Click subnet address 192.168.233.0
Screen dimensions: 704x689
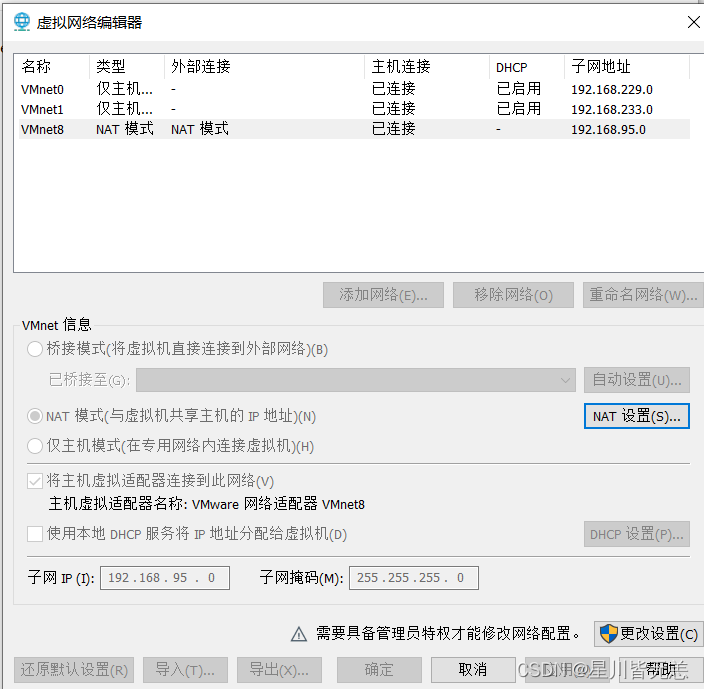click(x=612, y=109)
